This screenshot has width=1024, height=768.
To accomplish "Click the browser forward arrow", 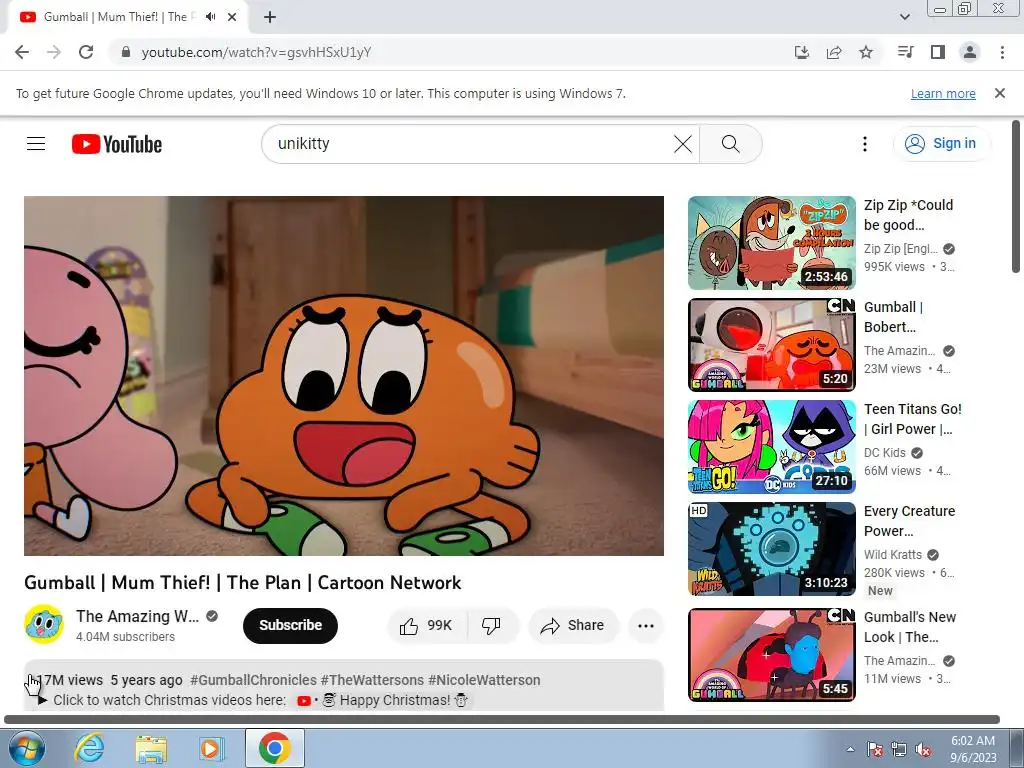I will point(54,52).
